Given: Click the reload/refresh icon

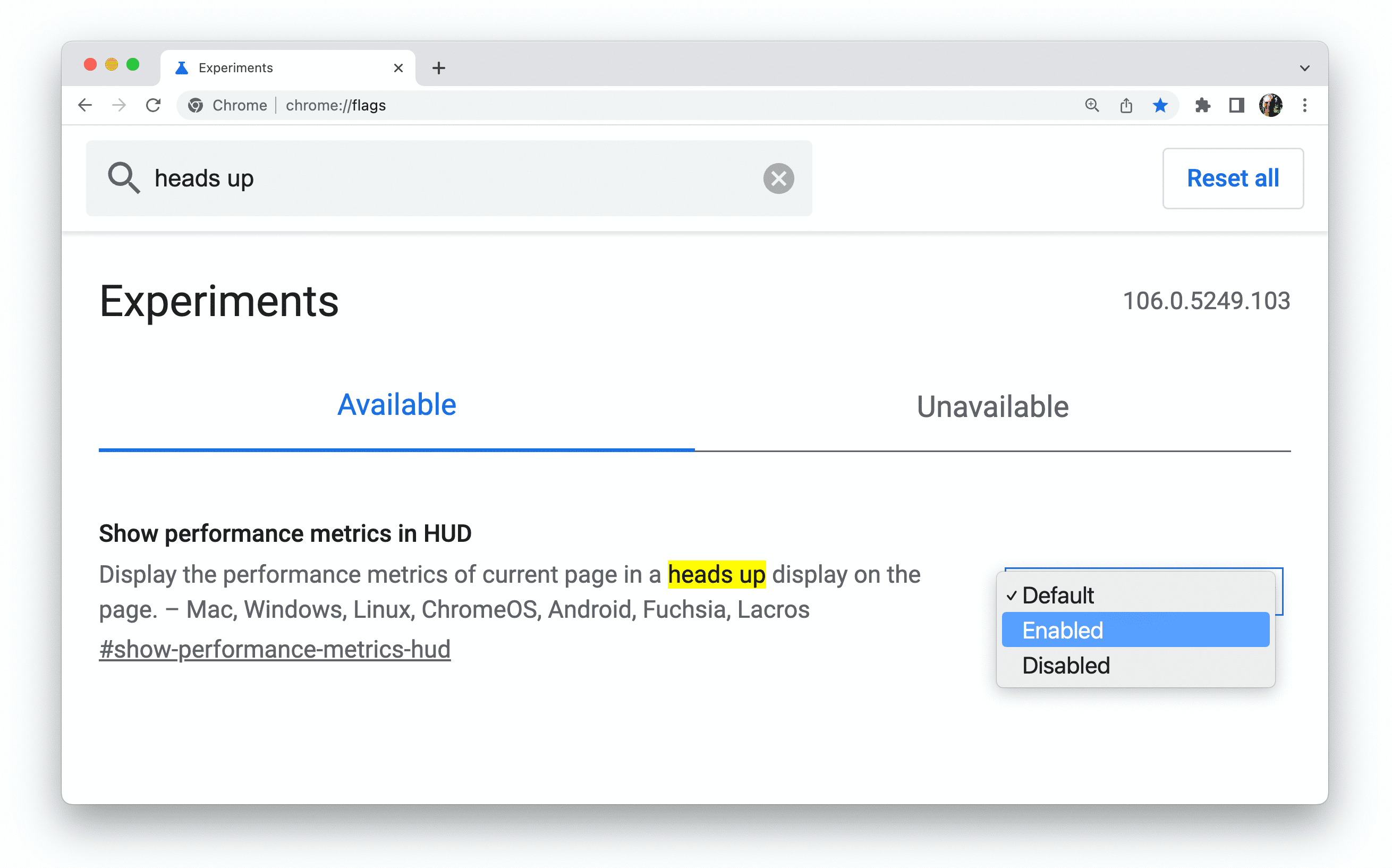Looking at the screenshot, I should coord(153,104).
